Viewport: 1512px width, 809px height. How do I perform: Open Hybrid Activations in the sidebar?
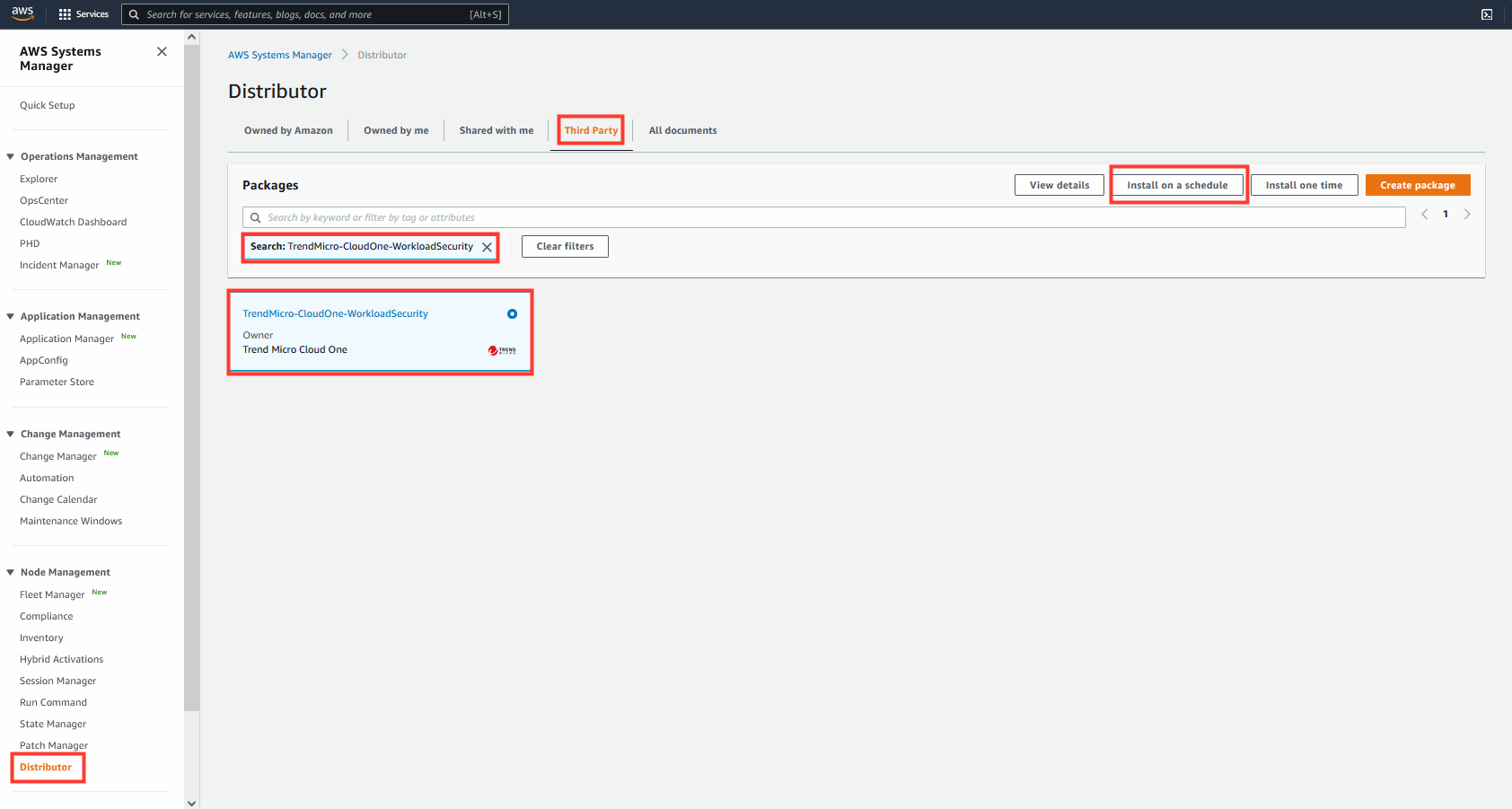(62, 659)
